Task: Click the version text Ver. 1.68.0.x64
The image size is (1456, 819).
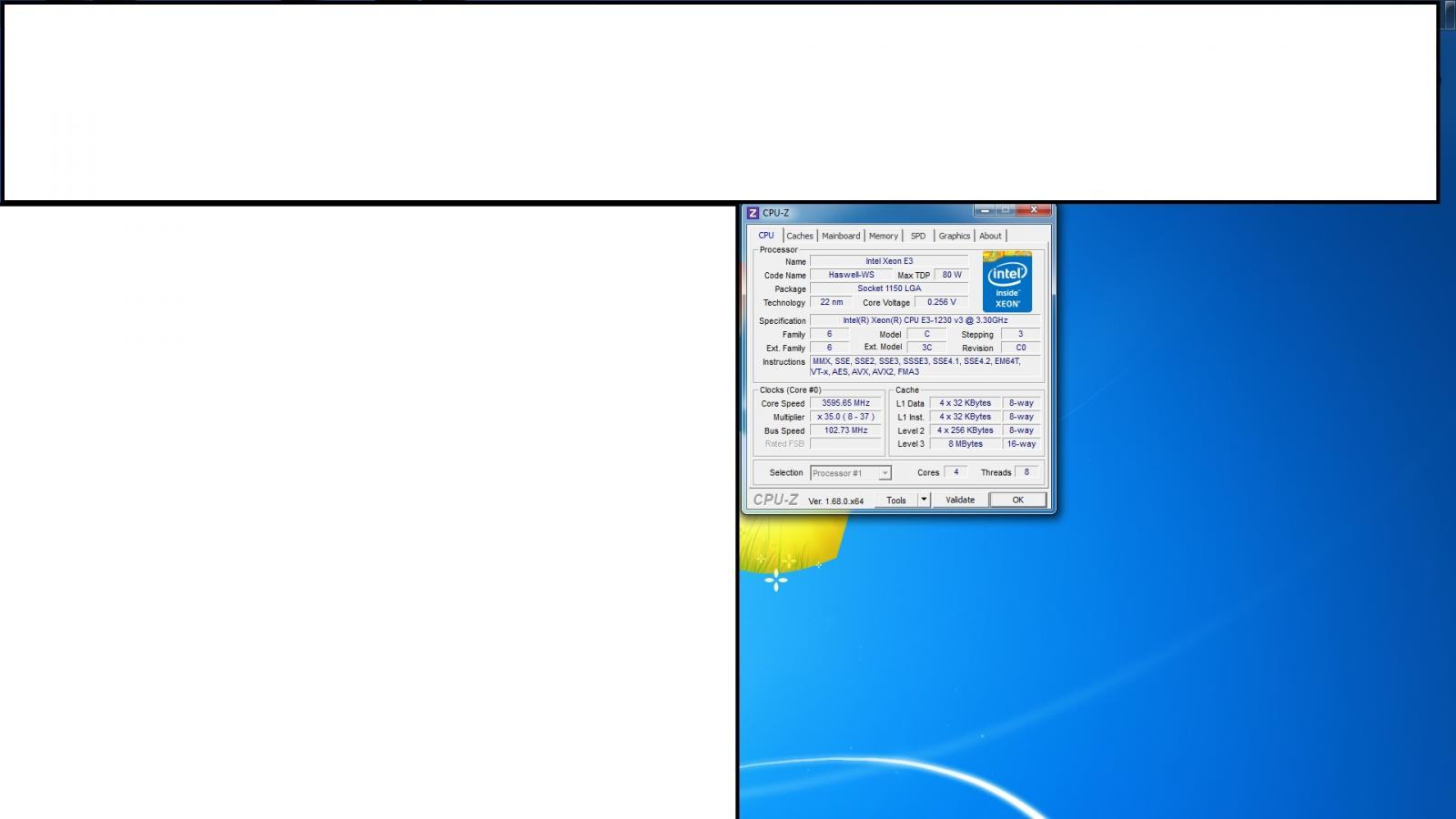Action: (836, 501)
